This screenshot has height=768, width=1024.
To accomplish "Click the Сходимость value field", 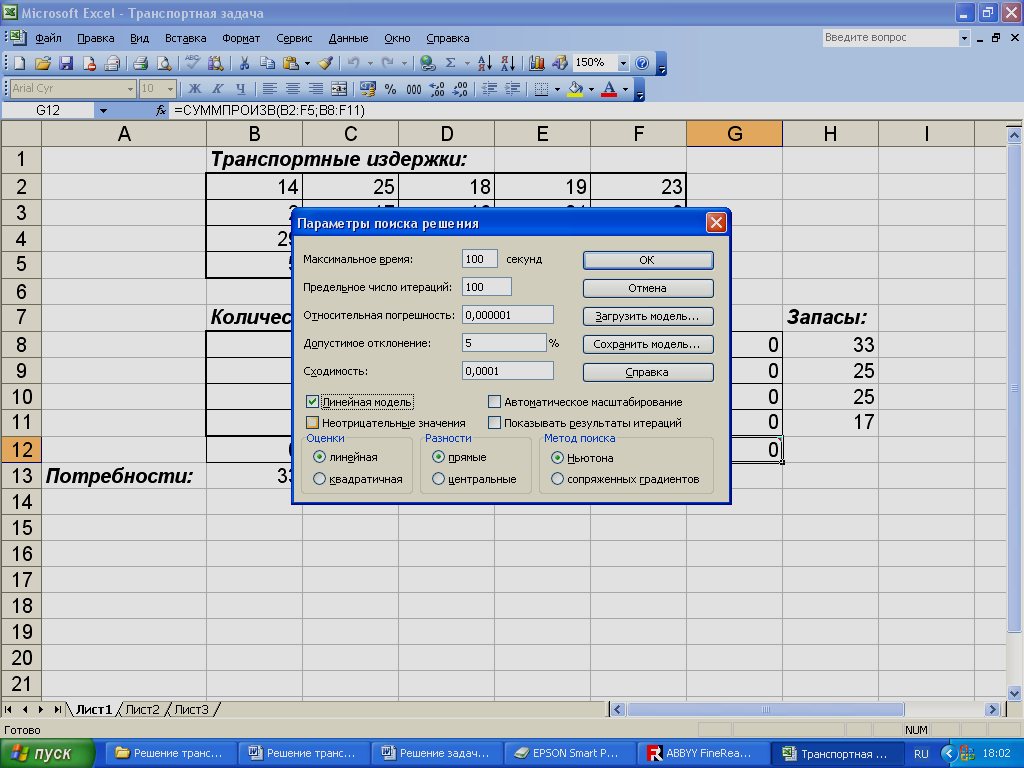I will click(x=507, y=371).
